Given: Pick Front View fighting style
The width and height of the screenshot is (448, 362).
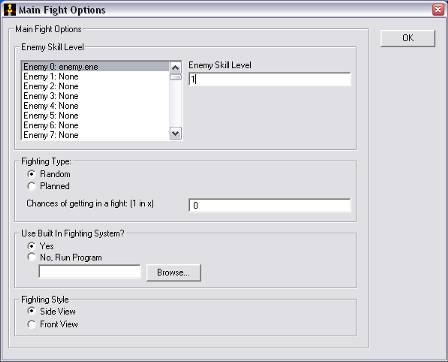Looking at the screenshot, I should coord(31,324).
